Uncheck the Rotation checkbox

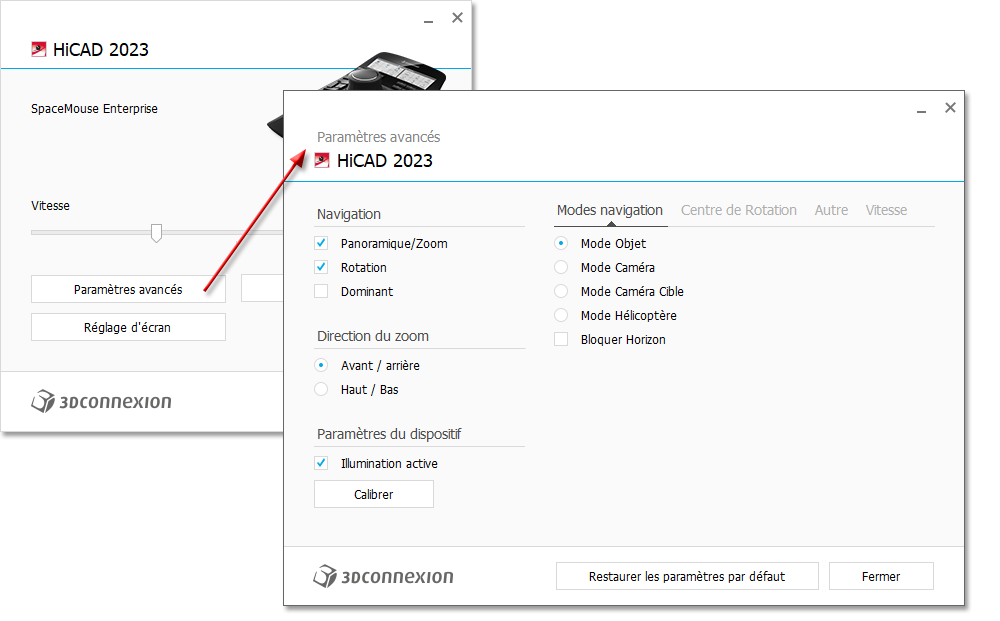pos(321,267)
